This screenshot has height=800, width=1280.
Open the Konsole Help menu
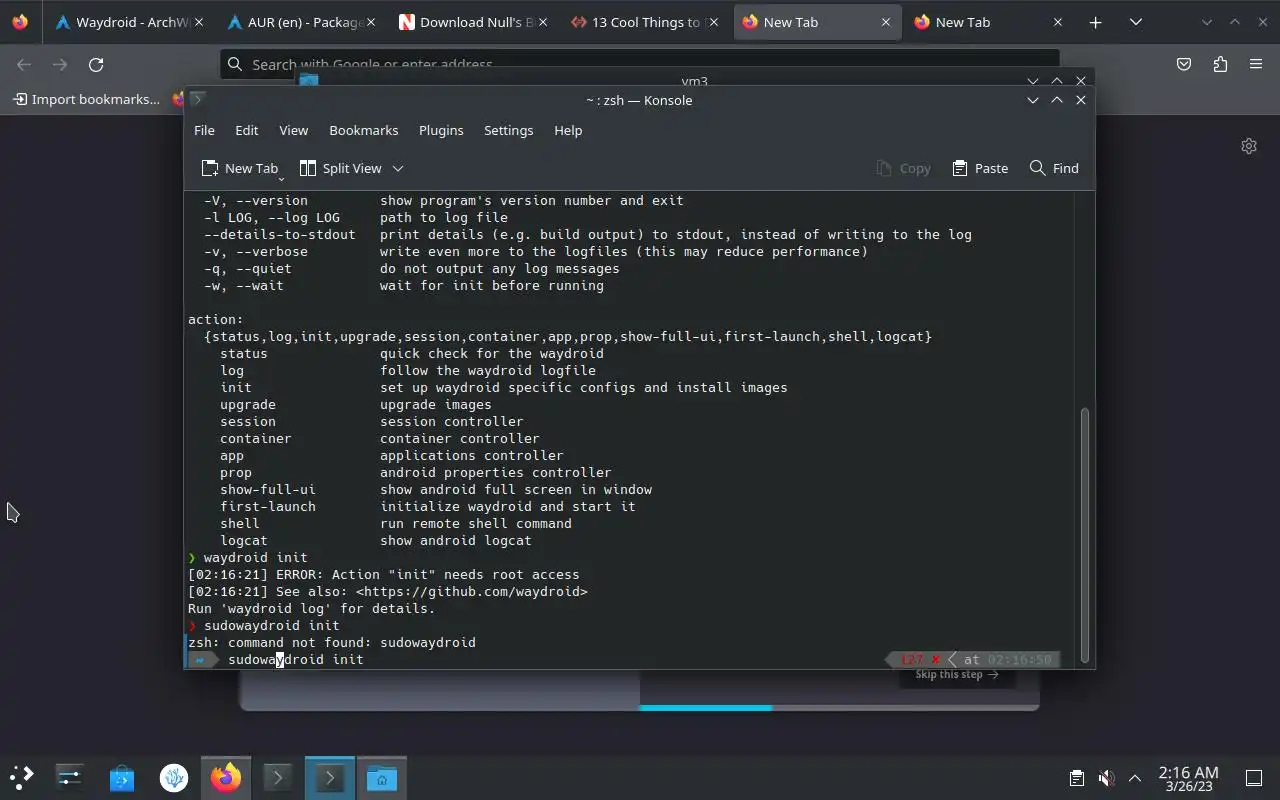coord(568,130)
